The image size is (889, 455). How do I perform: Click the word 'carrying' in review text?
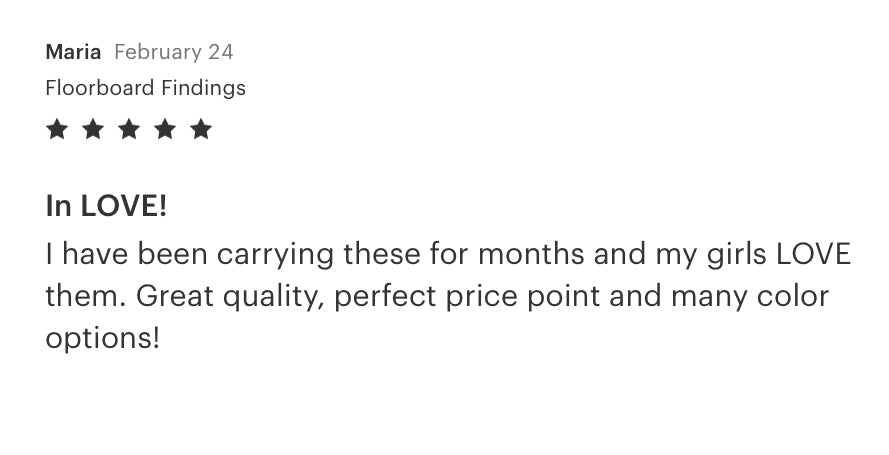tap(275, 254)
